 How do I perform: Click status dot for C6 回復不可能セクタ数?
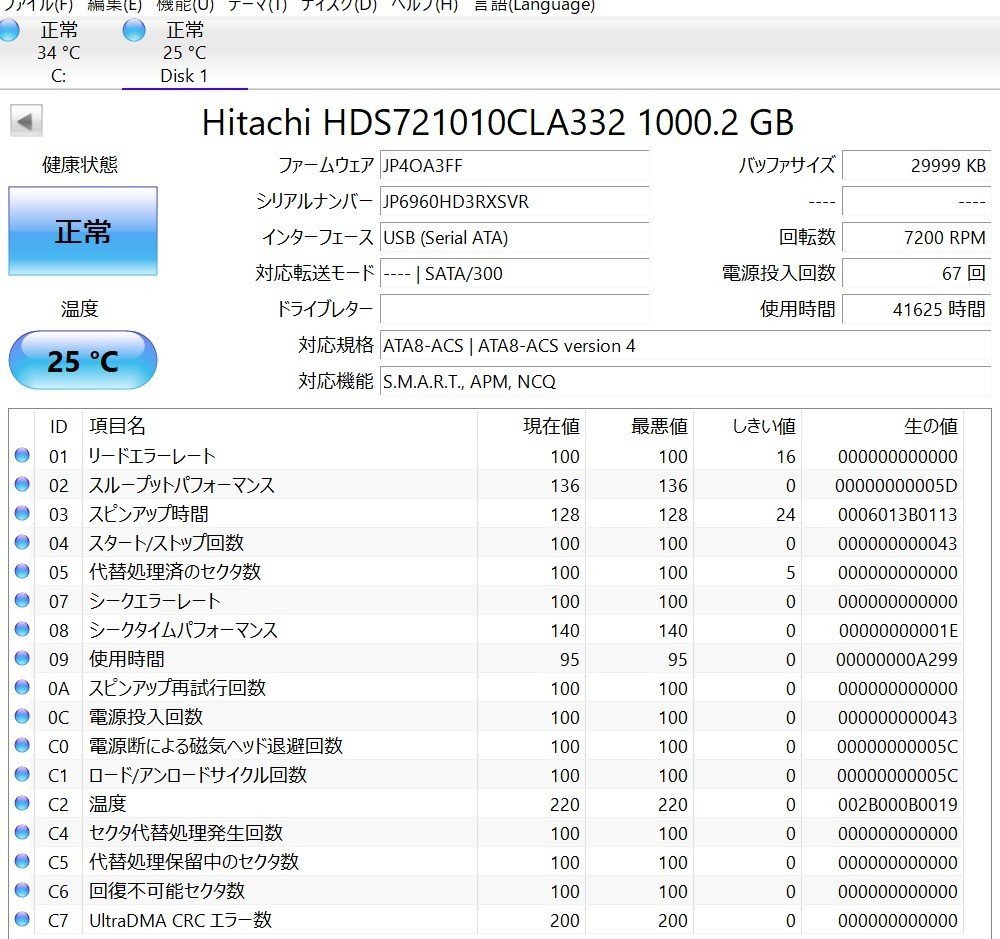click(x=22, y=890)
